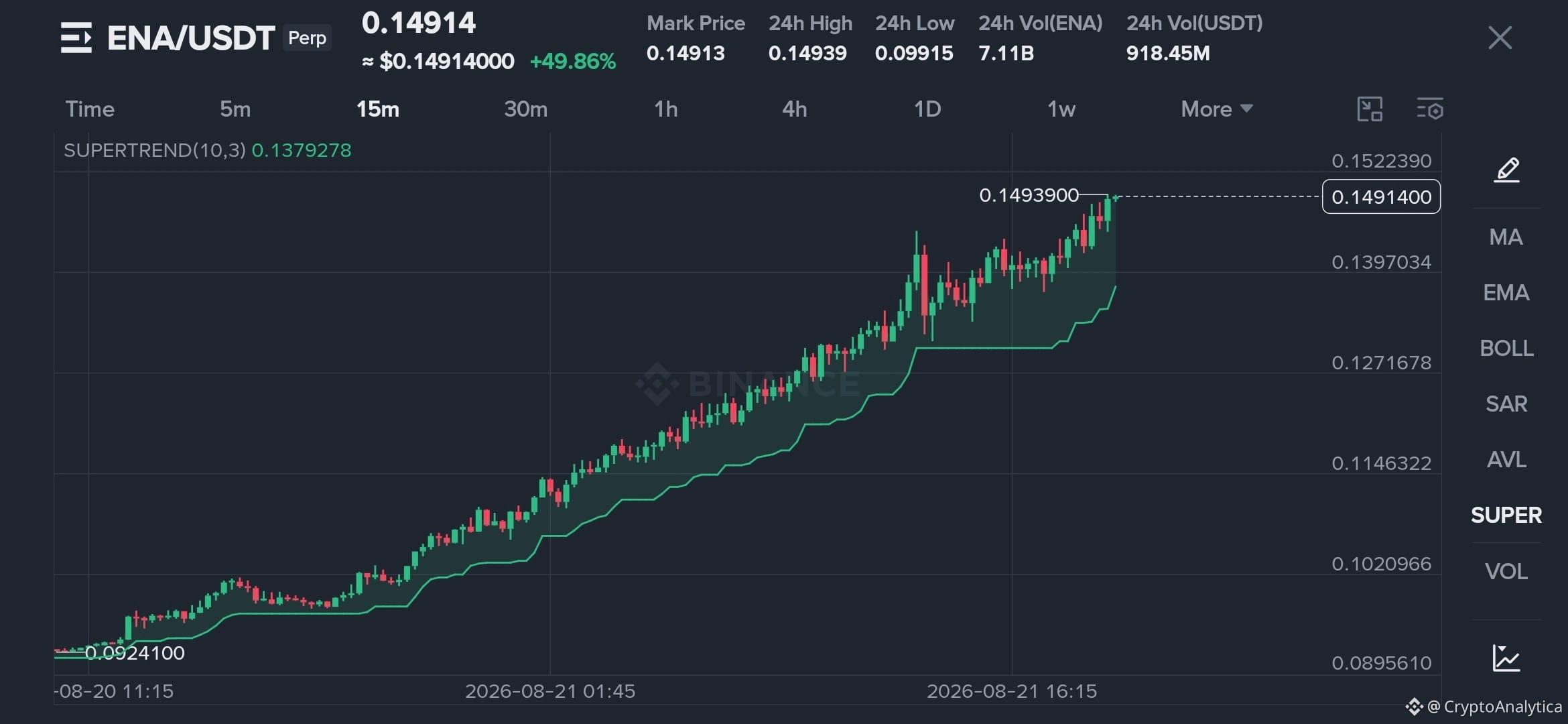
Task: Toggle the VOL indicator
Action: coord(1506,572)
